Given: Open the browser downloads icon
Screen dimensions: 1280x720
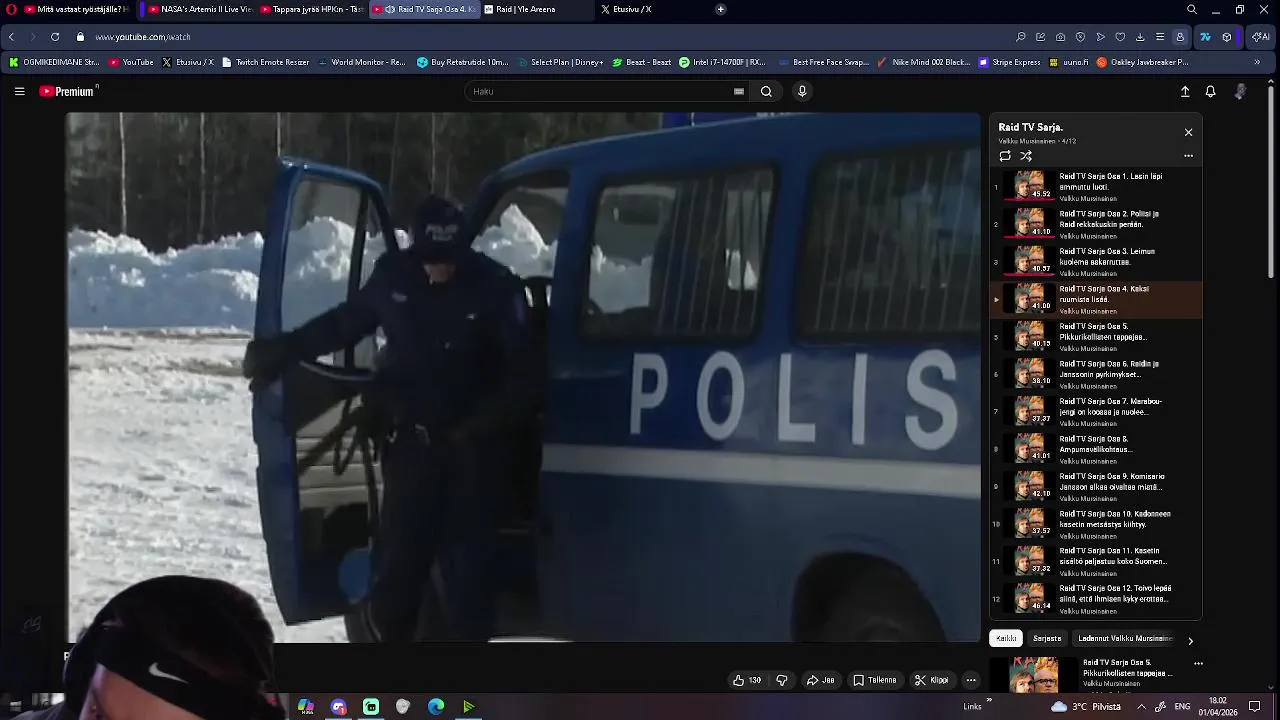Looking at the screenshot, I should point(1140,37).
